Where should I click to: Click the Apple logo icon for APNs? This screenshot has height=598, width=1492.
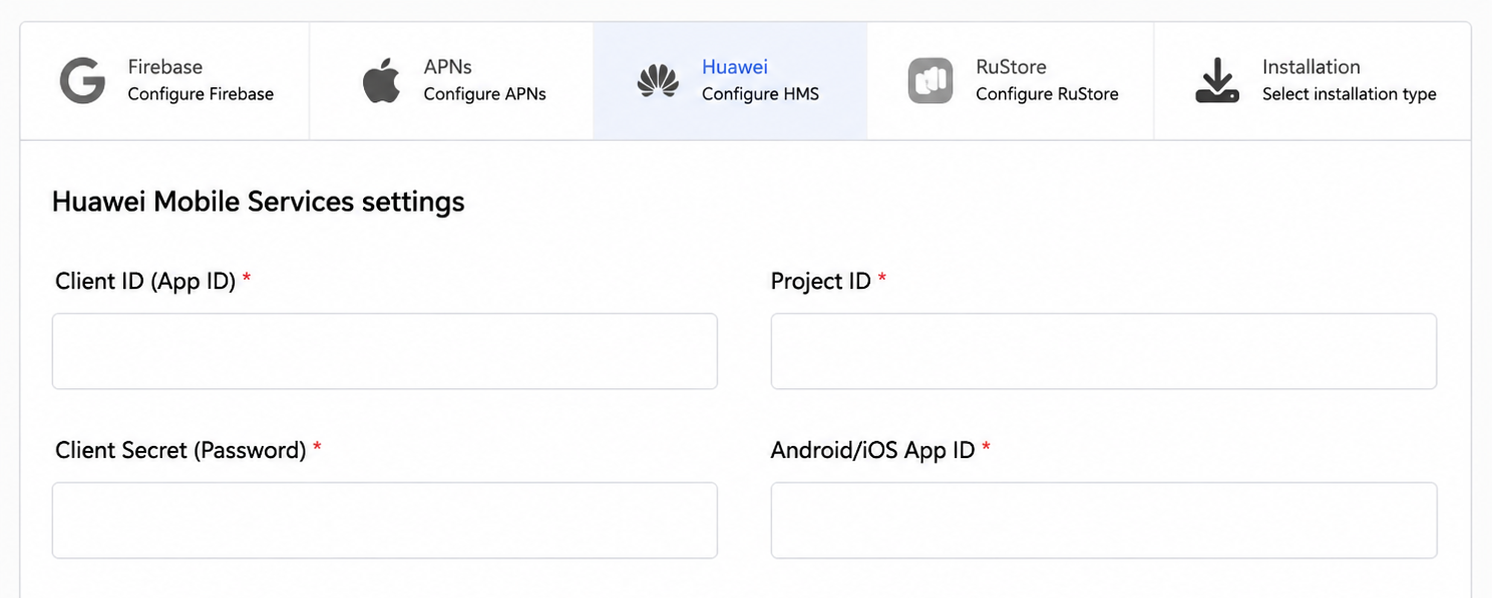(x=381, y=81)
